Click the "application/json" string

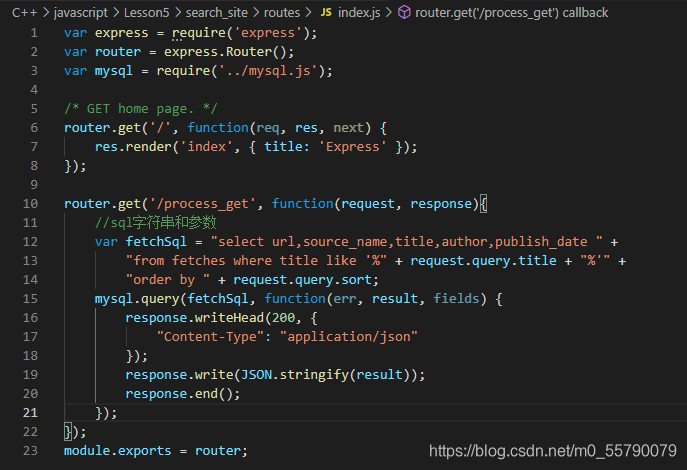(x=348, y=337)
